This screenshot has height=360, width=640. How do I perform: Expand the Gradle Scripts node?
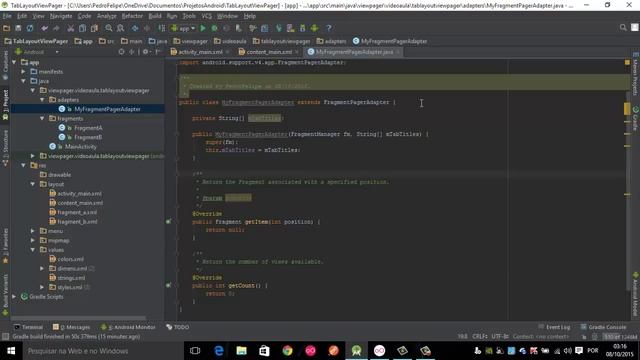[14, 297]
